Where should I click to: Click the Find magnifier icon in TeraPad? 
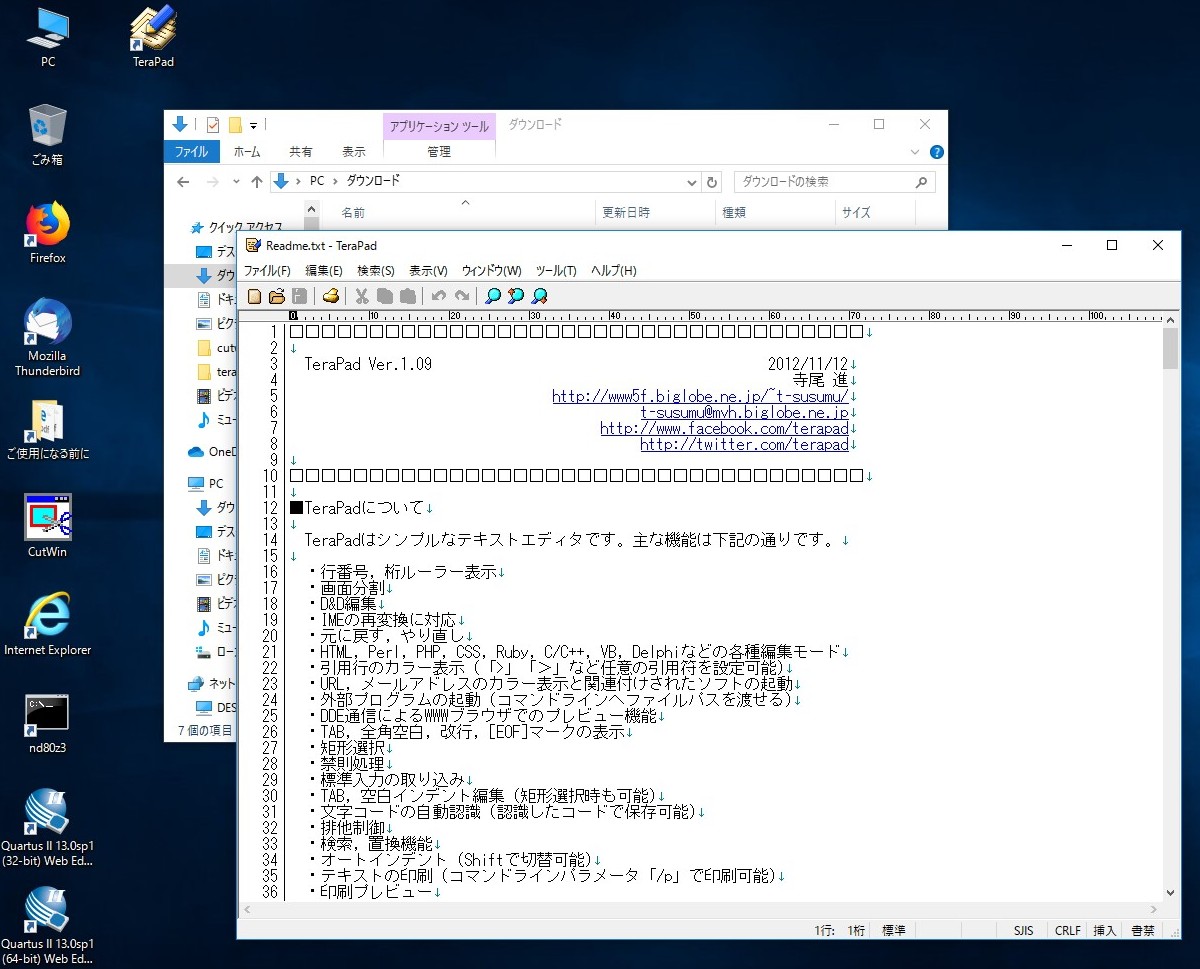(x=492, y=296)
